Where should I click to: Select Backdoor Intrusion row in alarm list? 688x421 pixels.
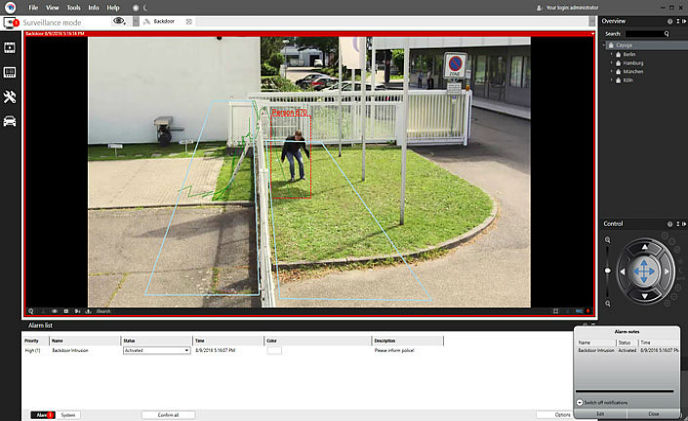coord(233,350)
